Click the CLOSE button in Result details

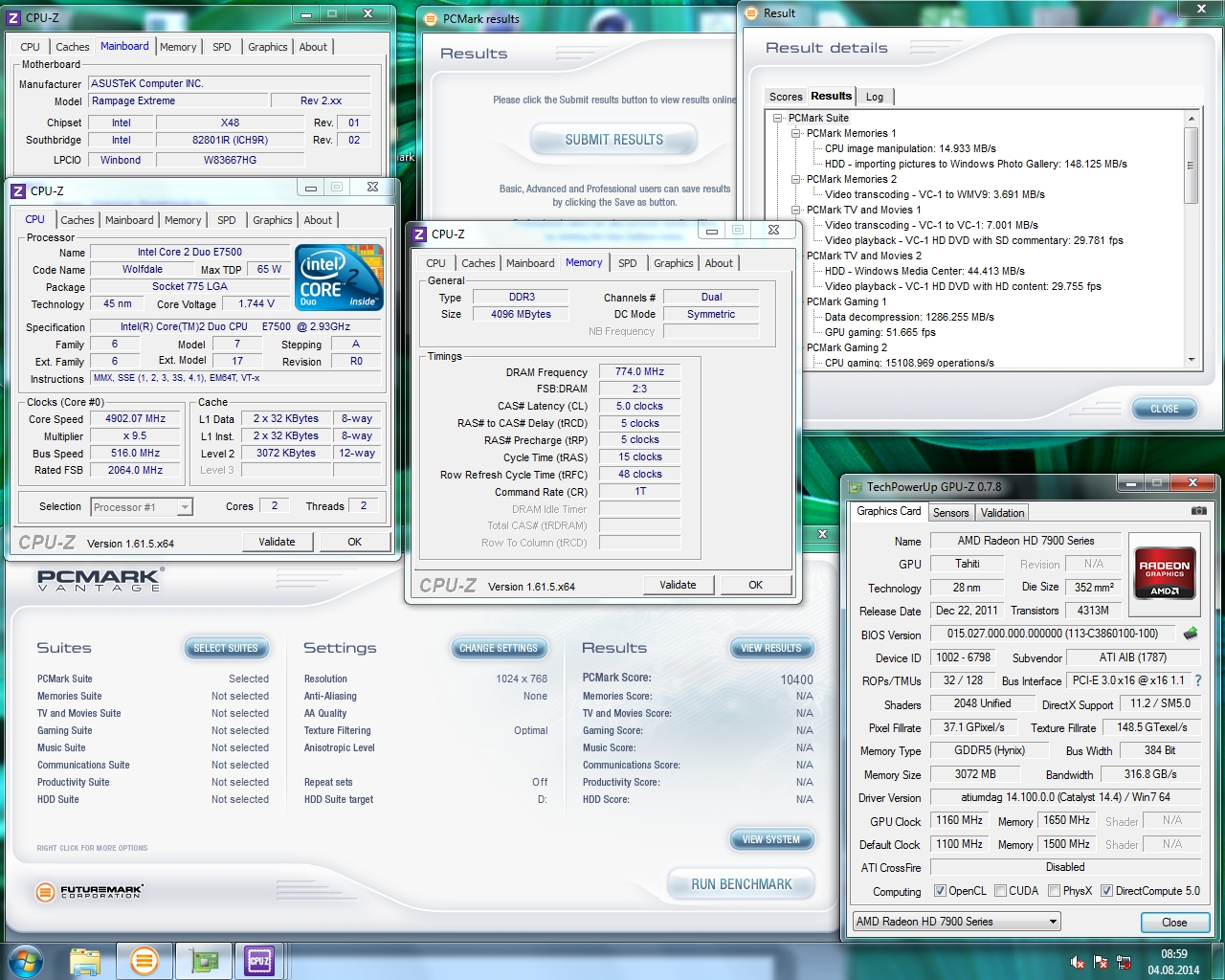coord(1165,409)
